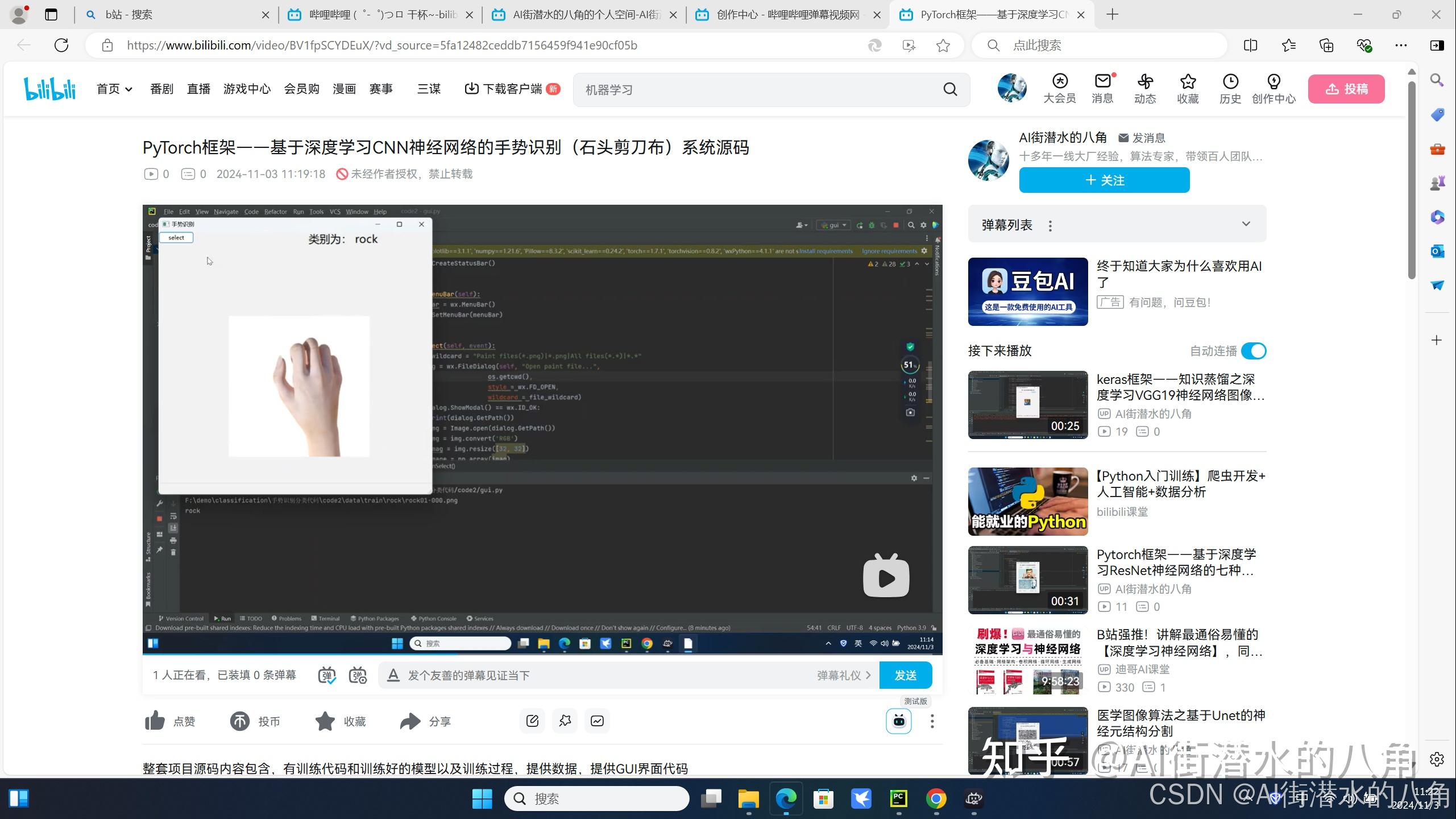This screenshot has width=1456, height=819.
Task: Add this page to browser favorites star
Action: 943,45
